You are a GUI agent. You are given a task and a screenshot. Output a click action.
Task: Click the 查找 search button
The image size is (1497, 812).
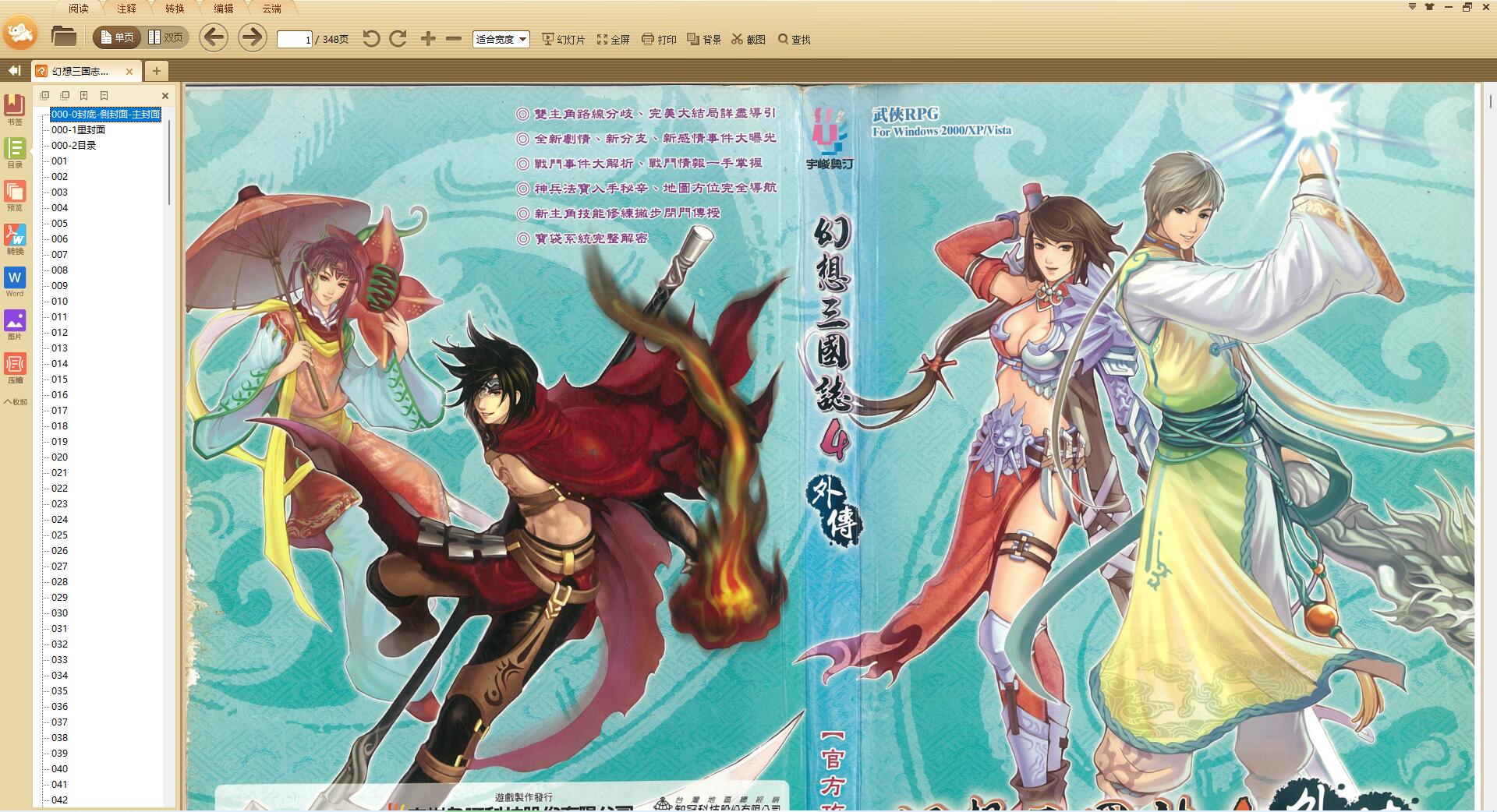point(795,40)
